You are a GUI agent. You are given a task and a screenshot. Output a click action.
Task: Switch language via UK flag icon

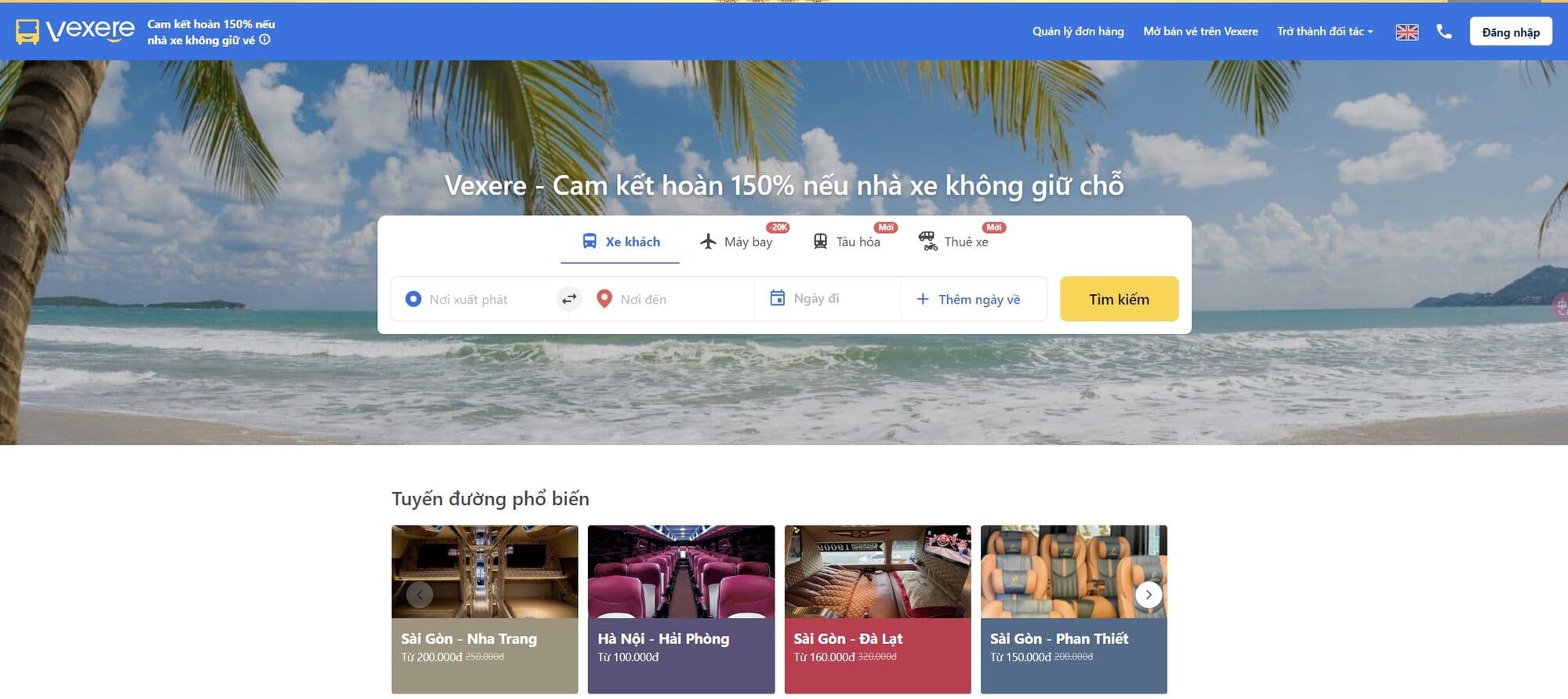[1407, 32]
